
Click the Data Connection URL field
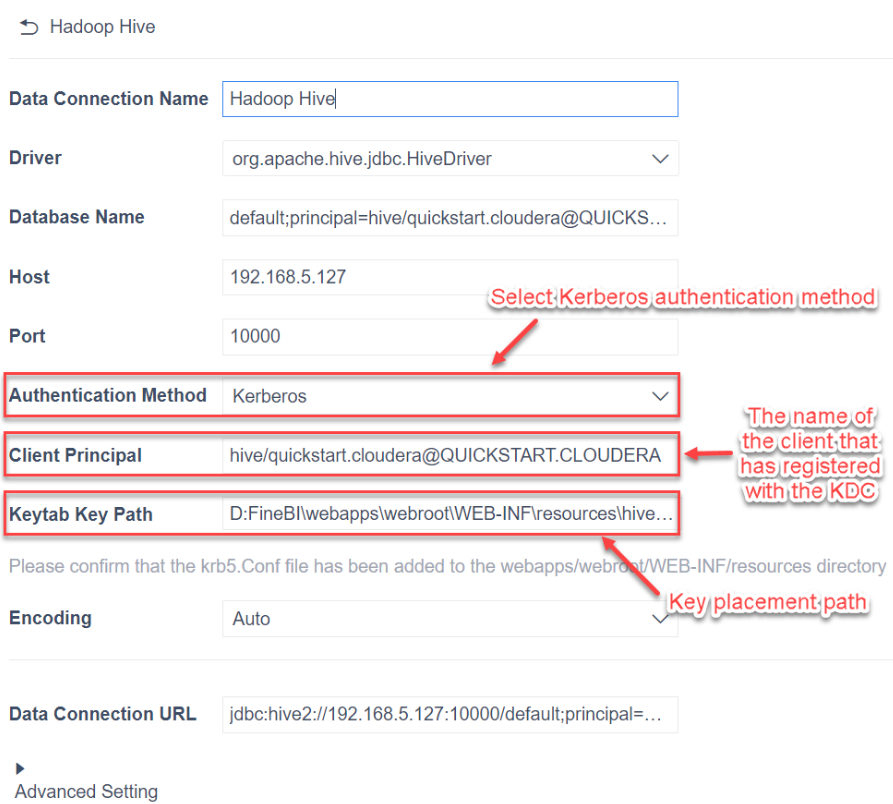[450, 714]
